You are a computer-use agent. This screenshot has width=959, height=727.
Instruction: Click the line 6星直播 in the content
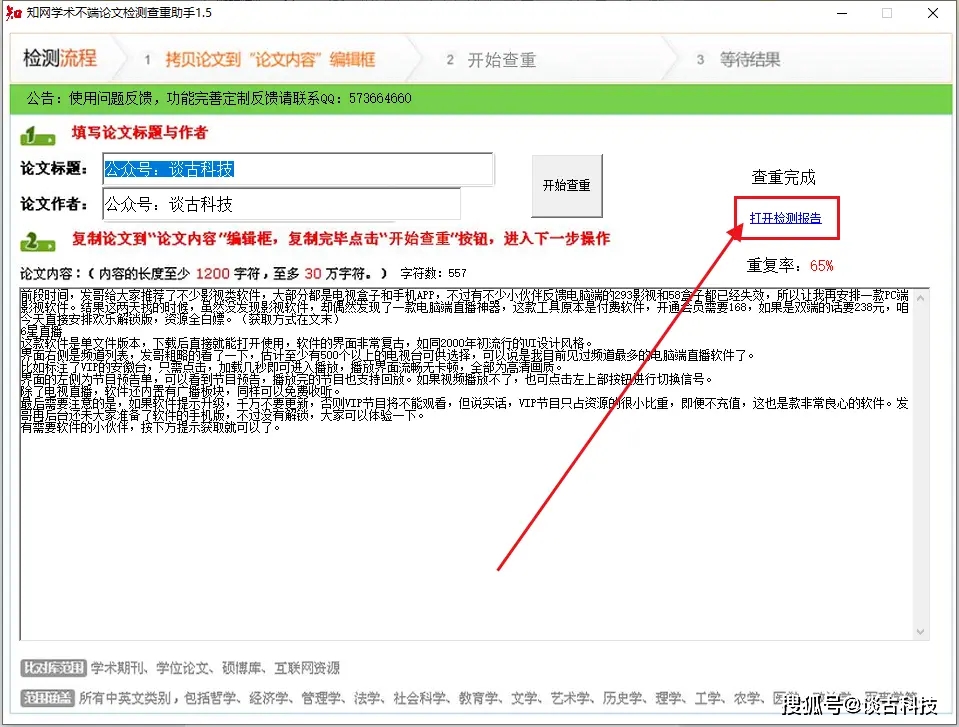coord(42,331)
